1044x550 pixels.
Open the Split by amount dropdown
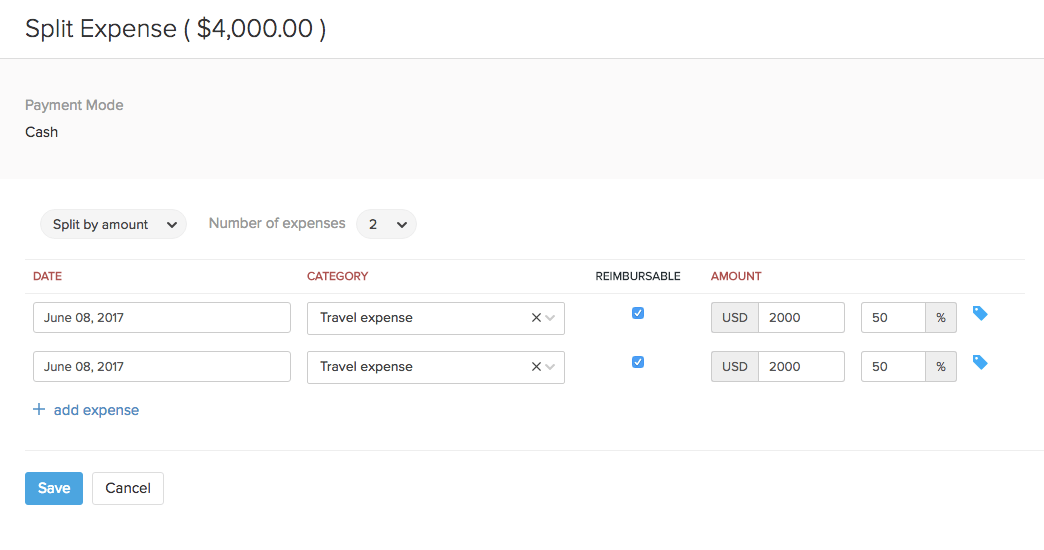[x=113, y=225]
